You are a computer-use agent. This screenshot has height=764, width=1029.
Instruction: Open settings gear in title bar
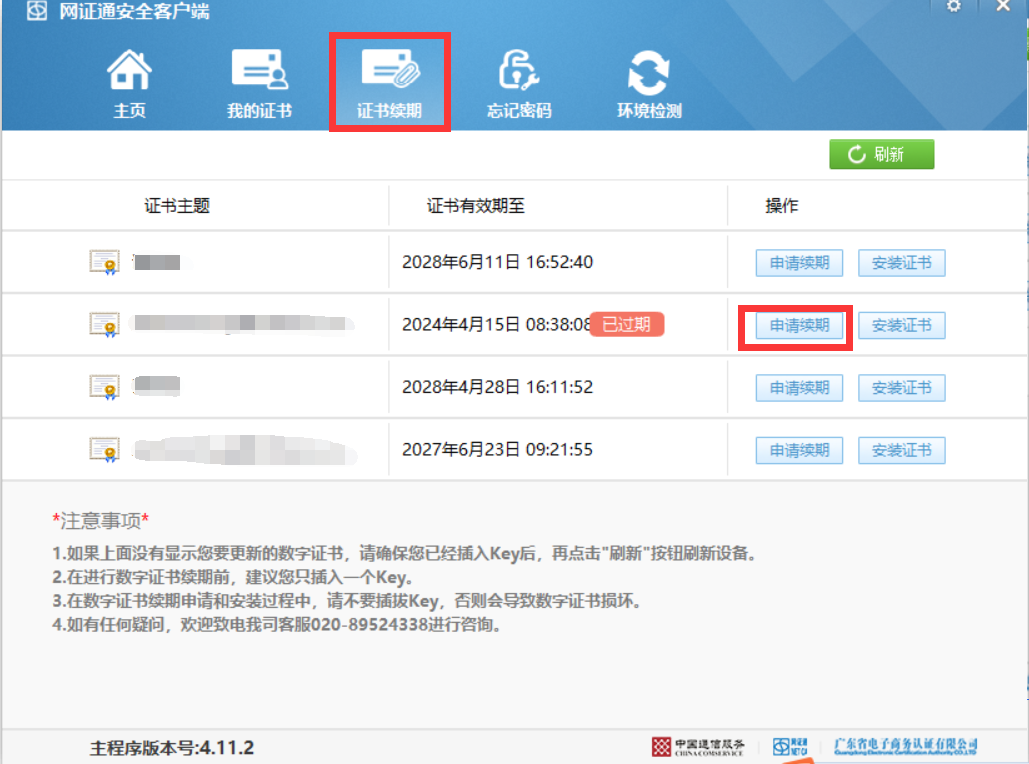953,7
